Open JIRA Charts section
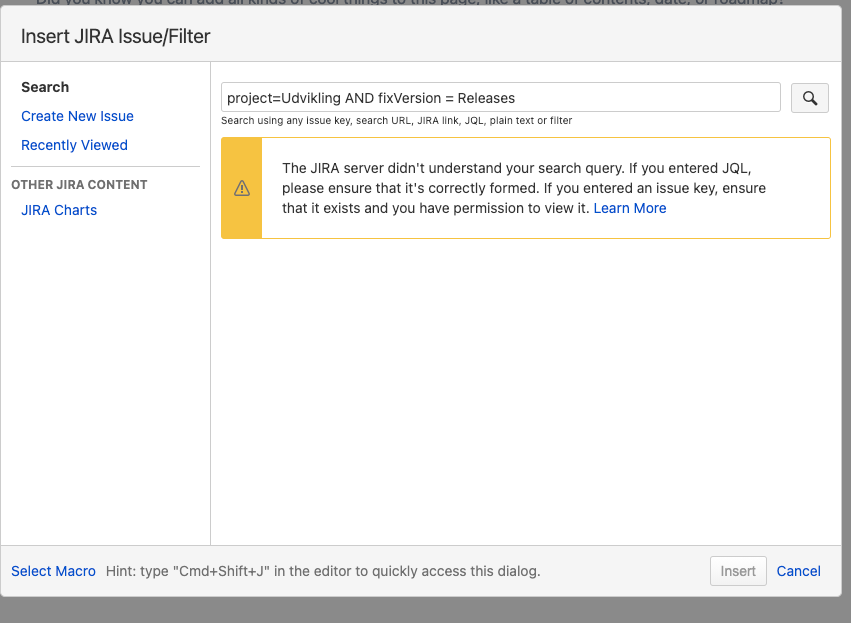 [x=59, y=210]
